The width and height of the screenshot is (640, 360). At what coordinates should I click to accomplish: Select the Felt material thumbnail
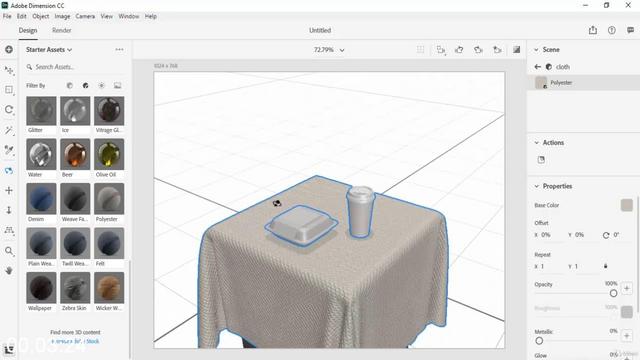click(109, 244)
